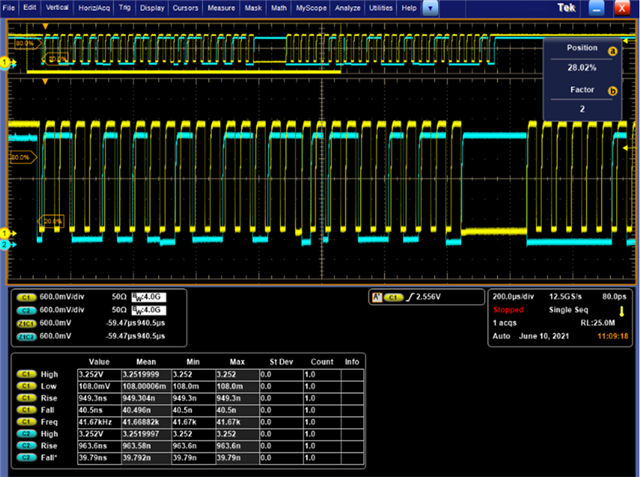The height and width of the screenshot is (477, 640).
Task: Click the 2.556V trigger level readout
Action: tap(426, 298)
